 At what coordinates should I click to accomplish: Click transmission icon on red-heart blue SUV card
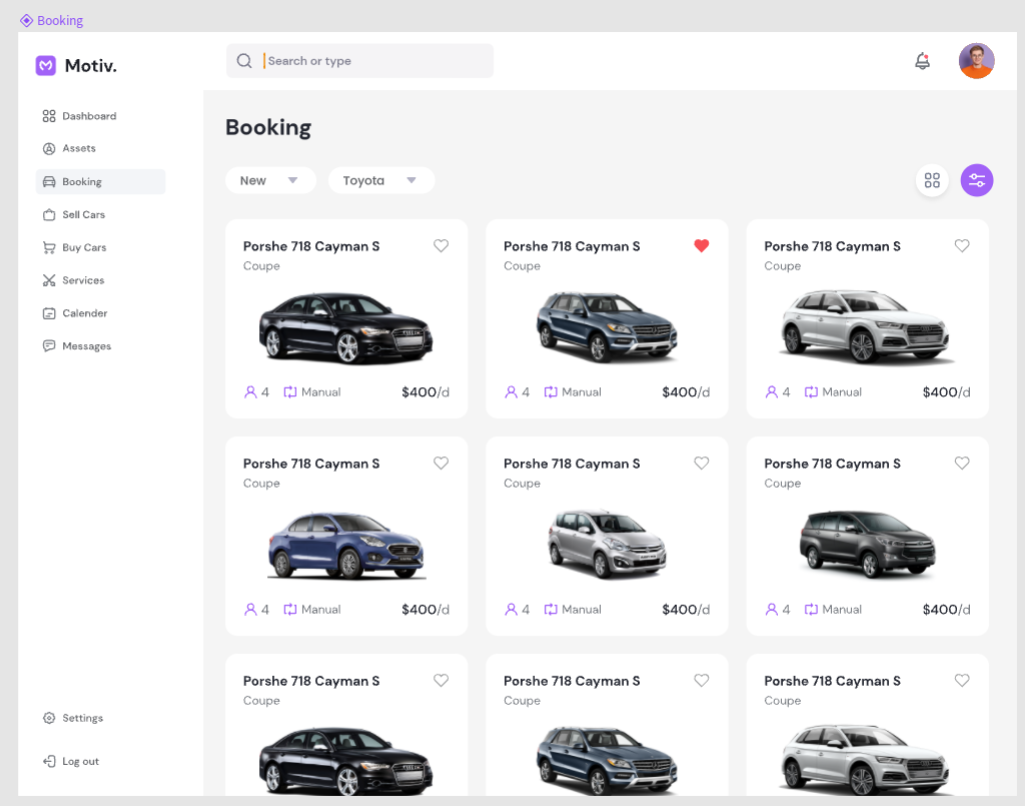click(551, 392)
